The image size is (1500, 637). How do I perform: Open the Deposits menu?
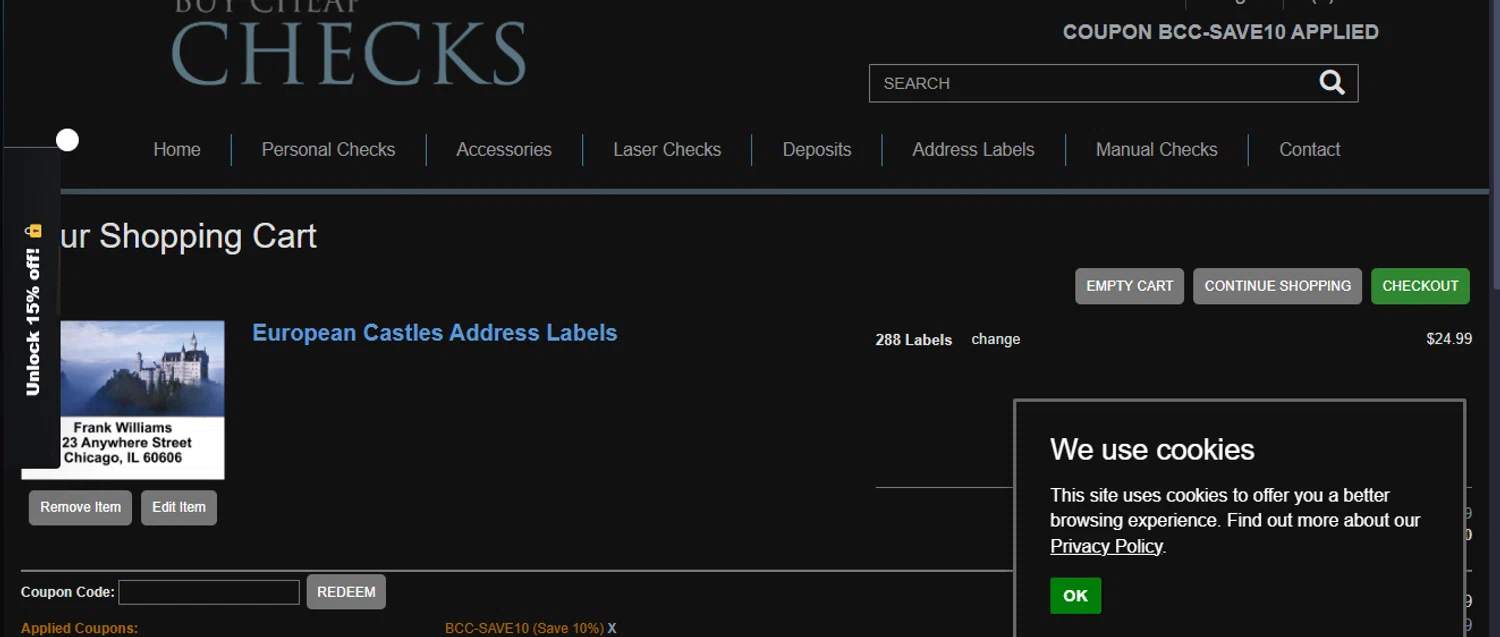pyautogui.click(x=817, y=150)
